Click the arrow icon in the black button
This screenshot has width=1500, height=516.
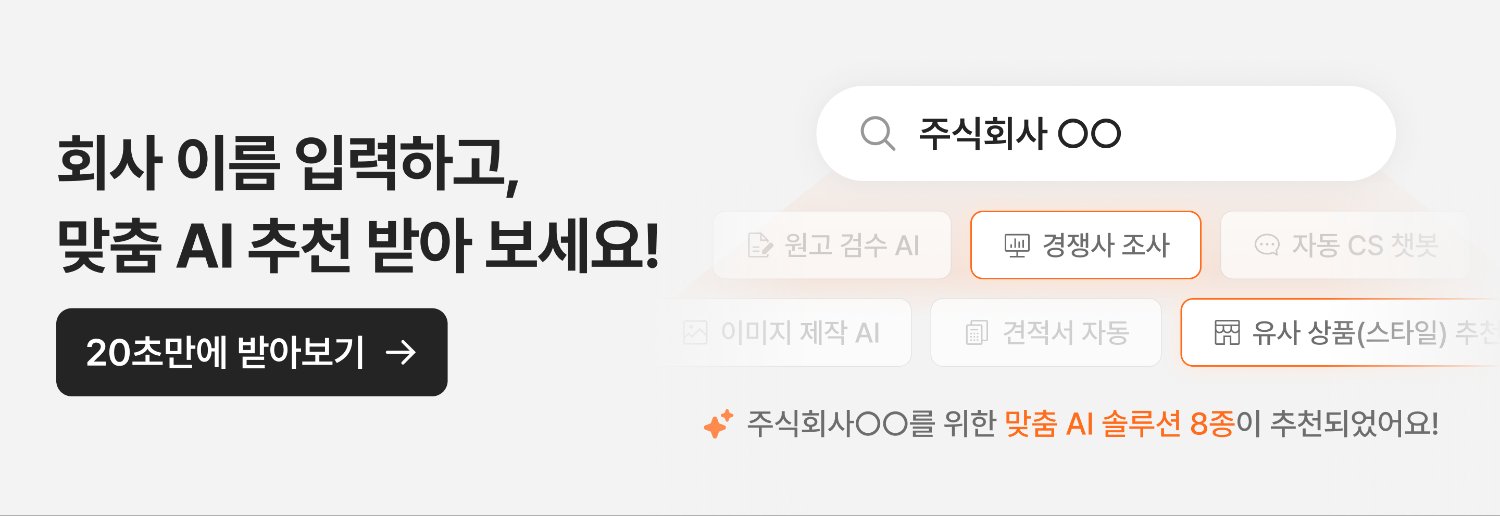coord(400,352)
